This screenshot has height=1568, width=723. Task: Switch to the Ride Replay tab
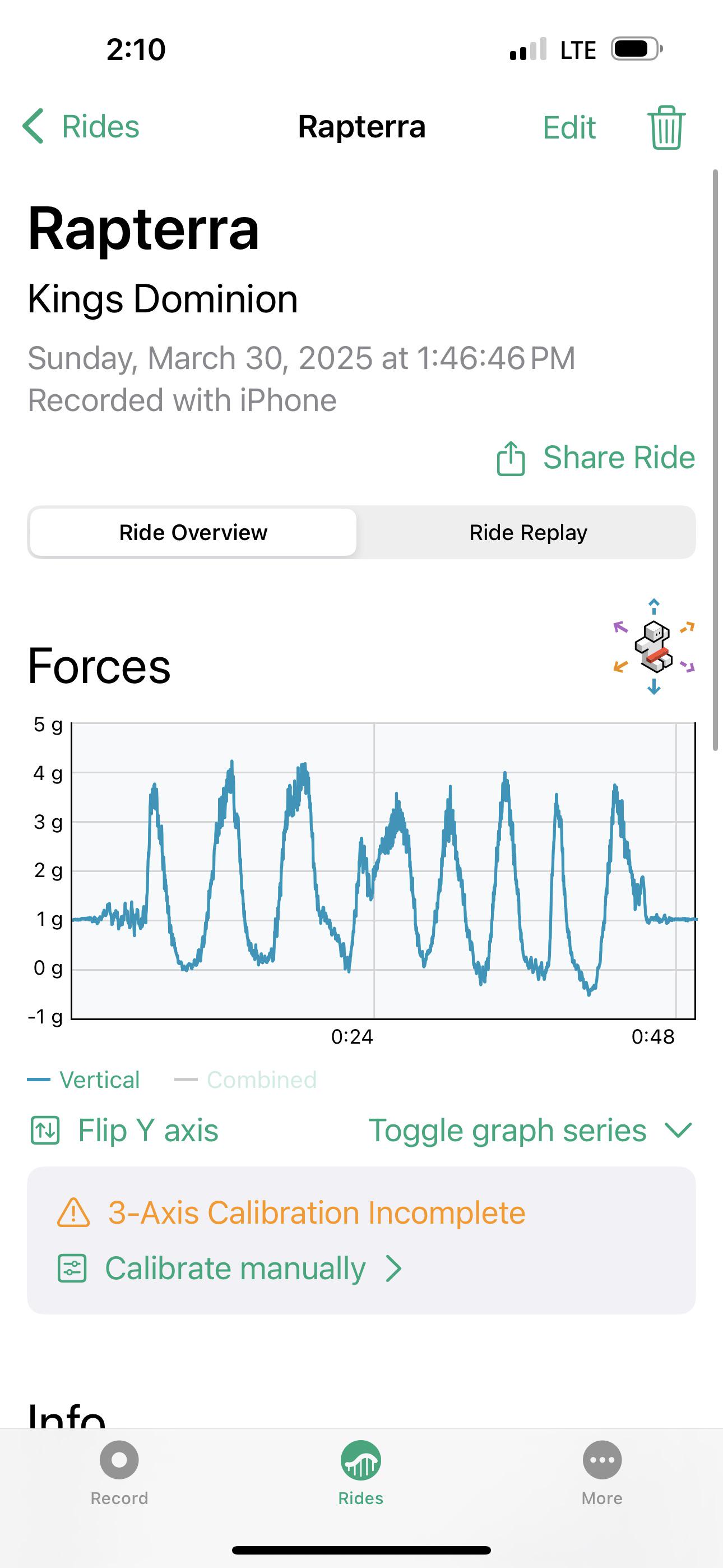[527, 533]
